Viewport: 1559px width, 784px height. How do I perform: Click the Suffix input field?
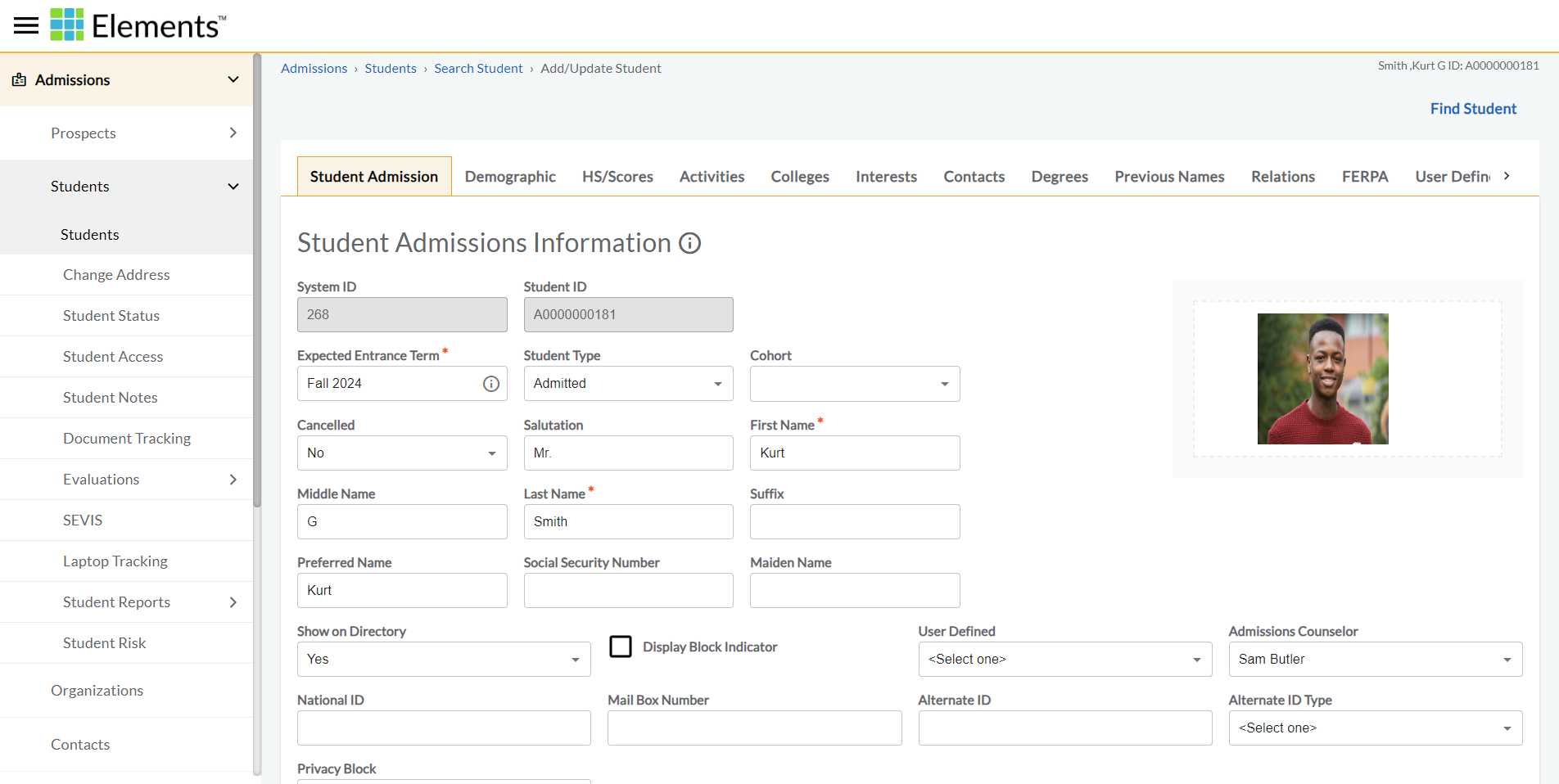855,521
